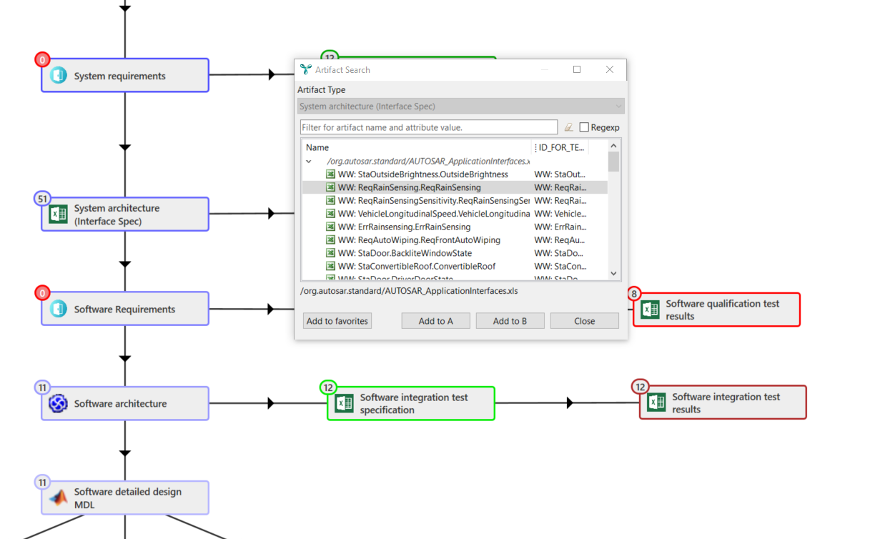Click the System architecture Excel icon
The height and width of the screenshot is (539, 880).
(x=58, y=214)
